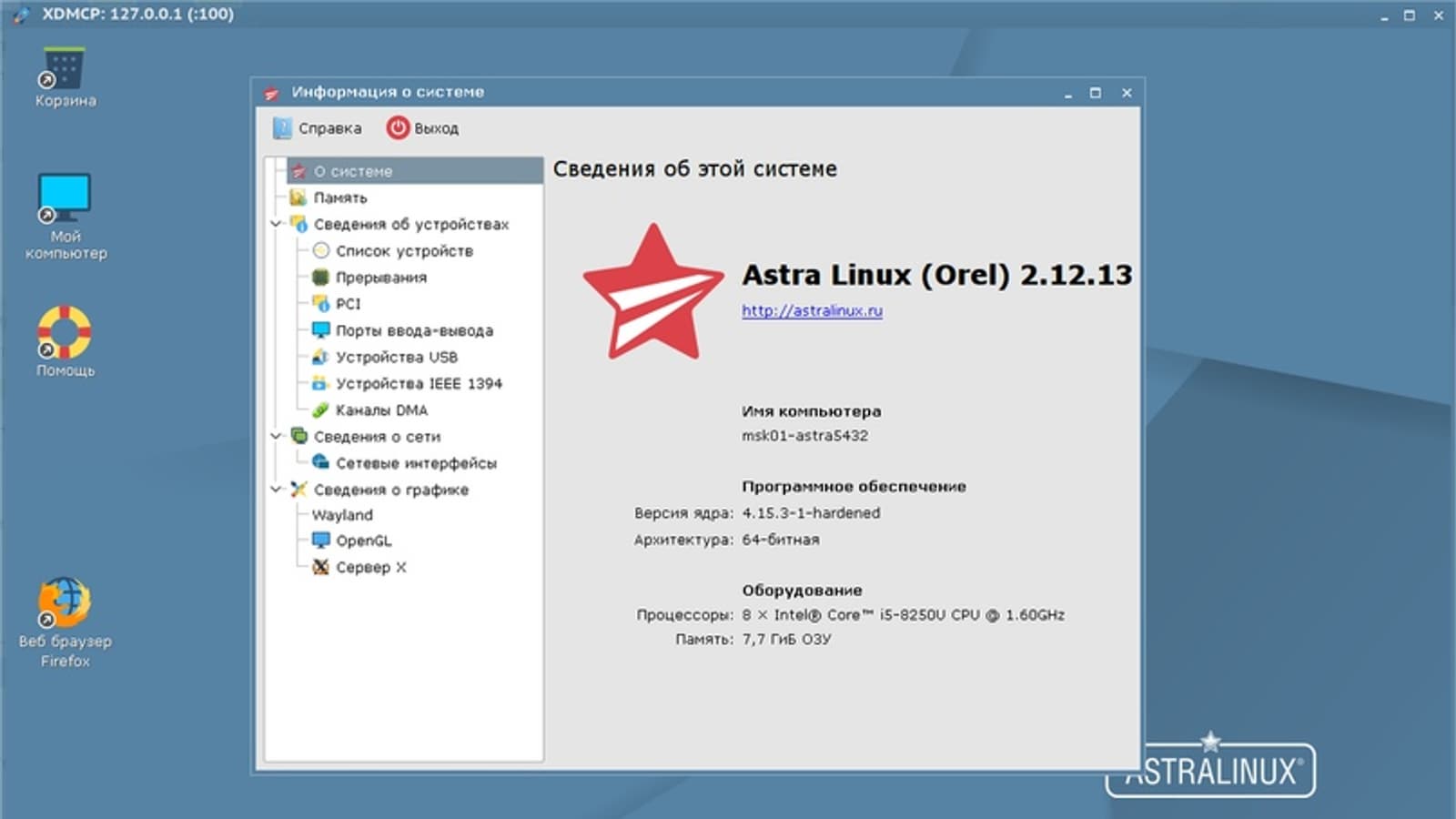Minimize the XDMCP session window
The width and height of the screenshot is (1456, 819).
pyautogui.click(x=1384, y=15)
